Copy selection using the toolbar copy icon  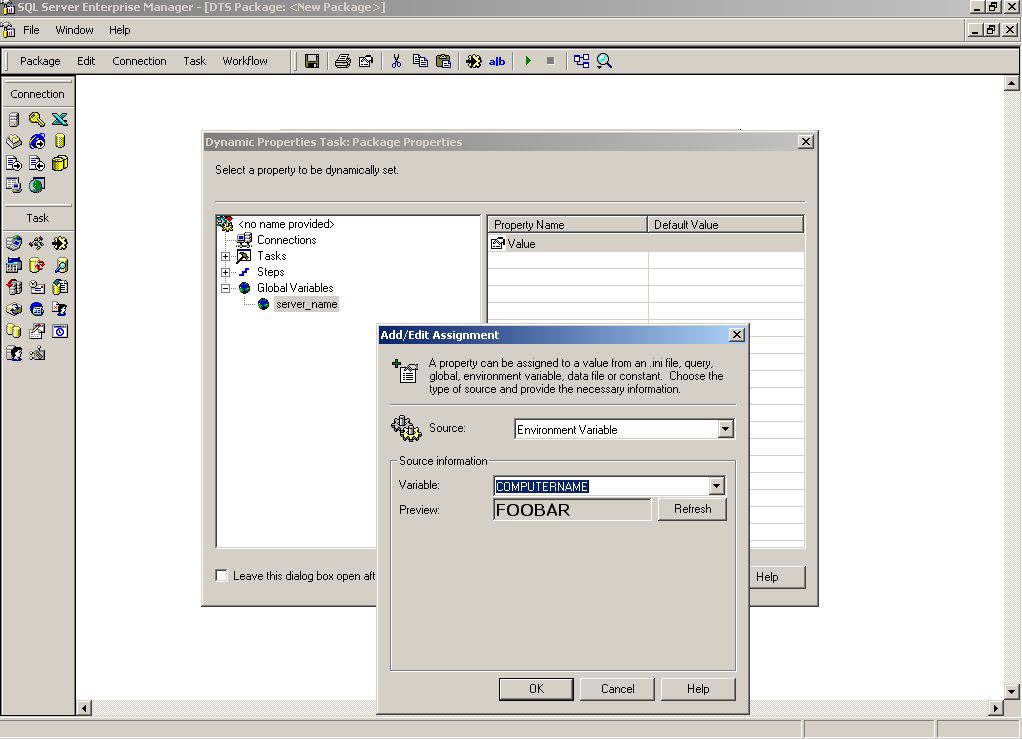[x=420, y=61]
